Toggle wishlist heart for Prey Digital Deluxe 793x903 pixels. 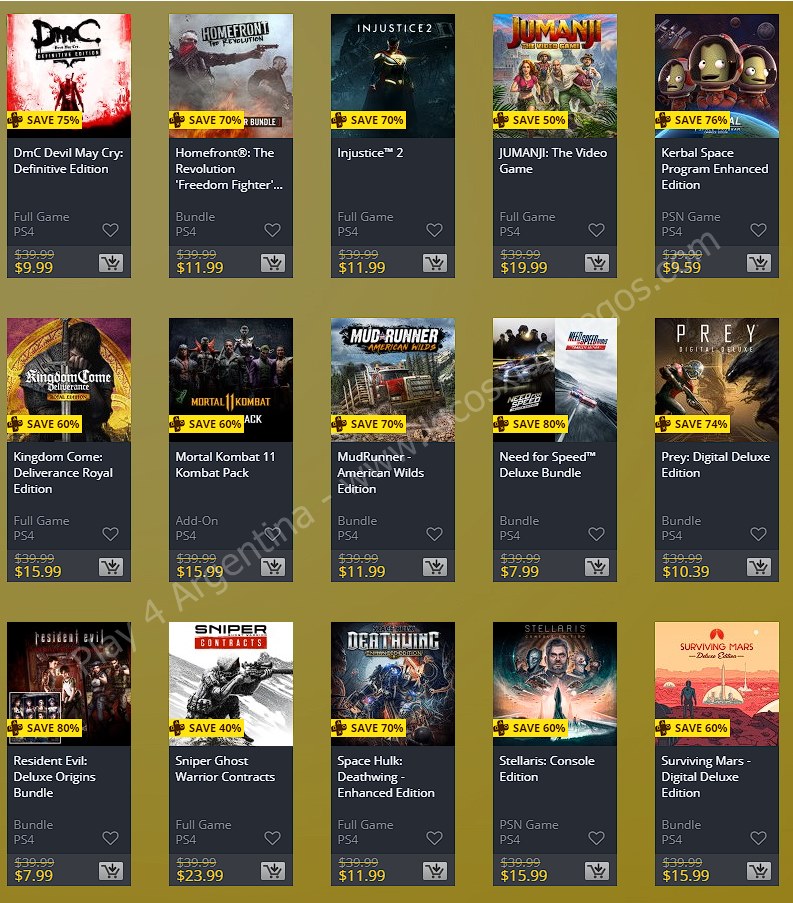pos(758,534)
